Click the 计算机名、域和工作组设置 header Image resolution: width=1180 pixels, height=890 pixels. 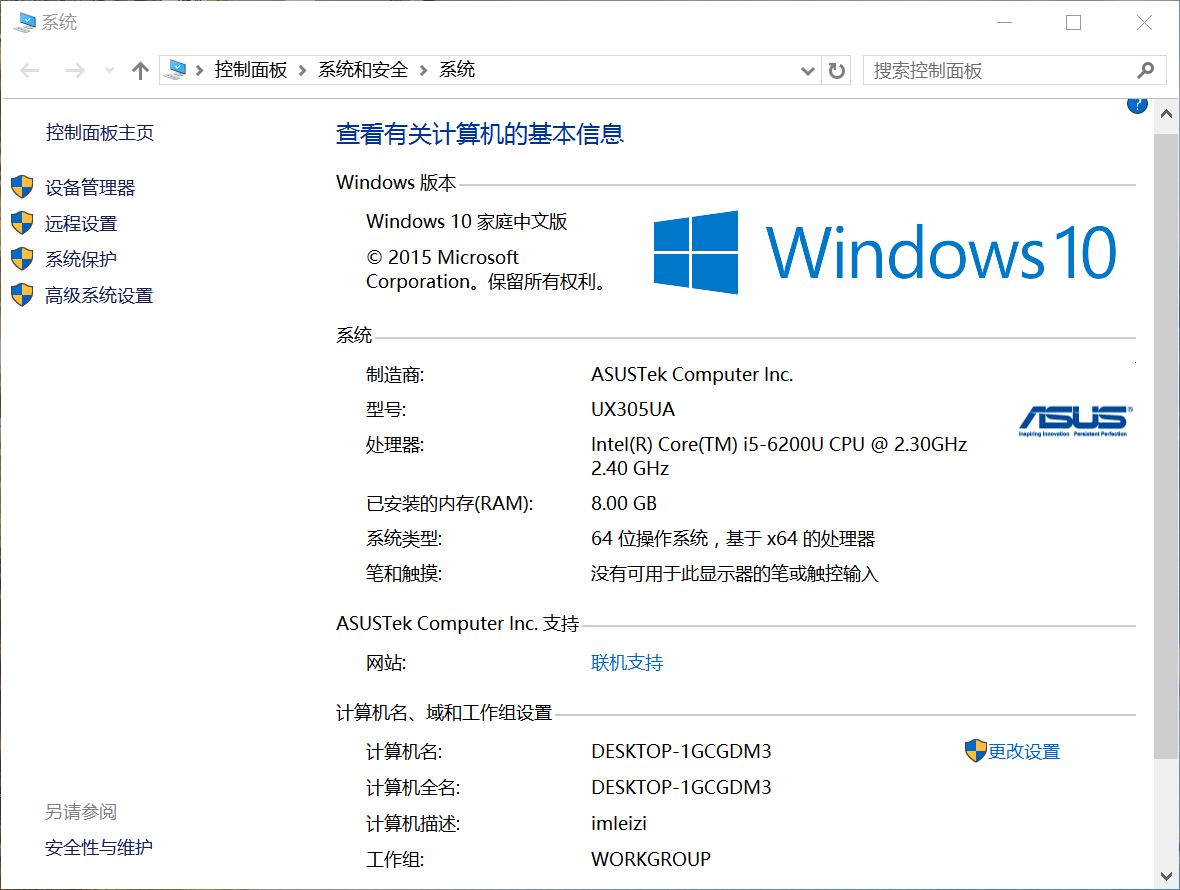coord(444,712)
